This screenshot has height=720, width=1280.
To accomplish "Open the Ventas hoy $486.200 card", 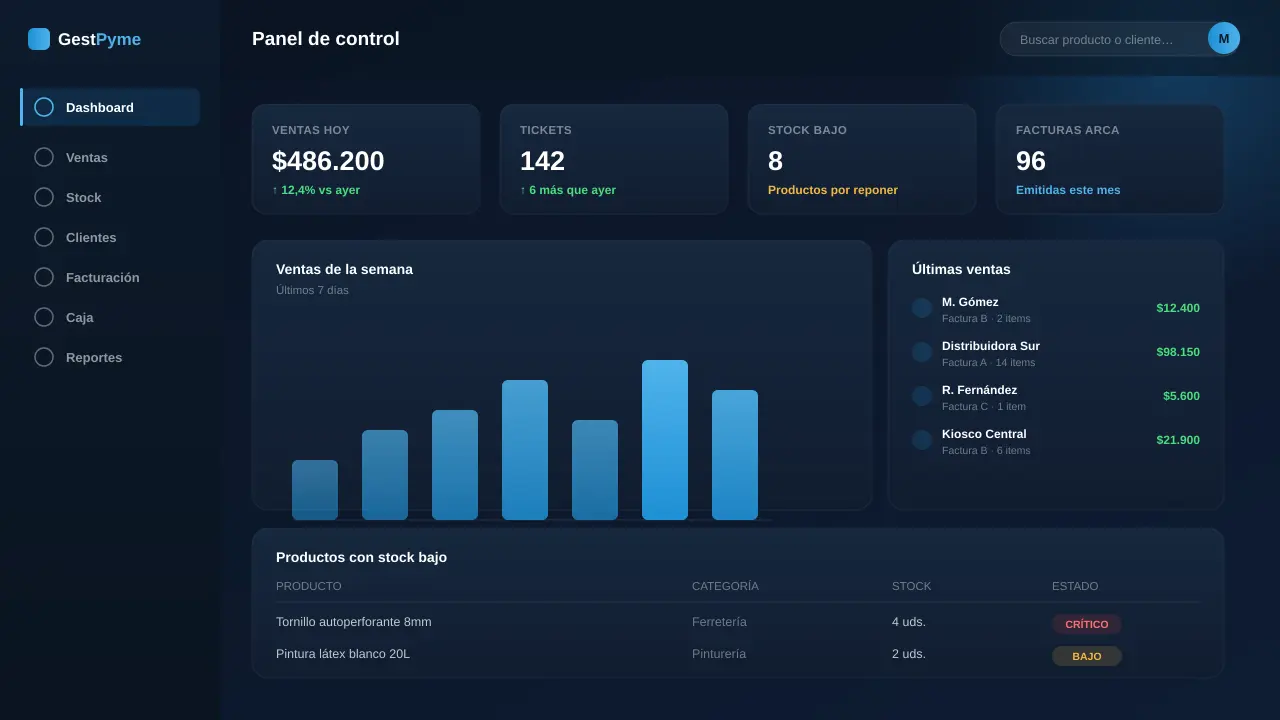I will pos(366,159).
